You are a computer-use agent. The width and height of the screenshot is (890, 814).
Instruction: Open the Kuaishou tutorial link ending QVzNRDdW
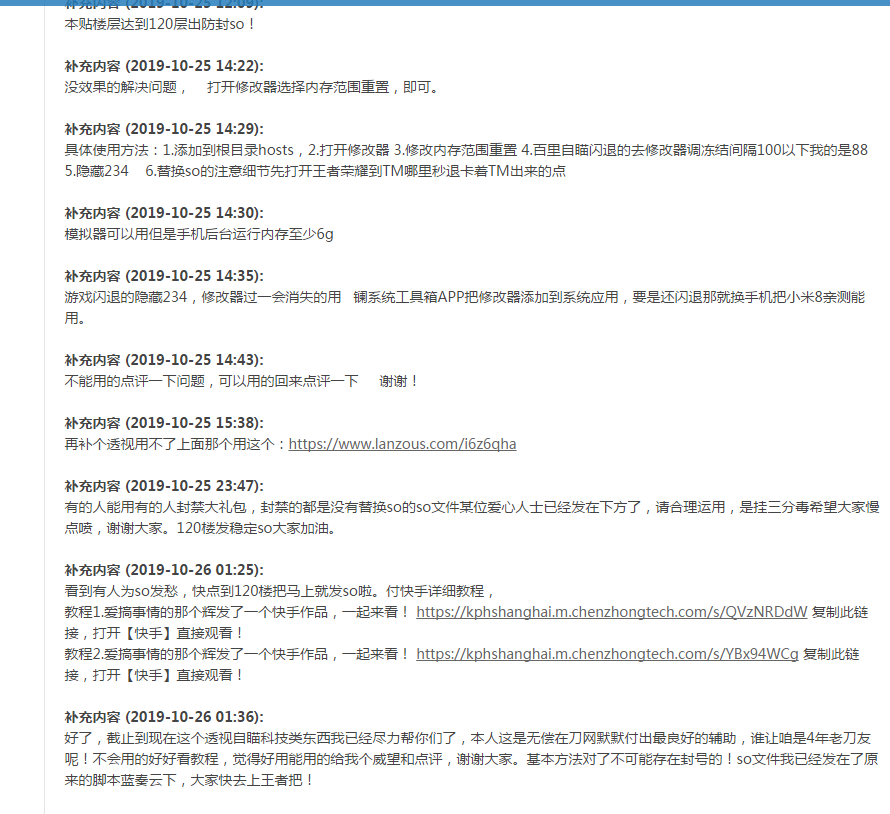point(611,612)
